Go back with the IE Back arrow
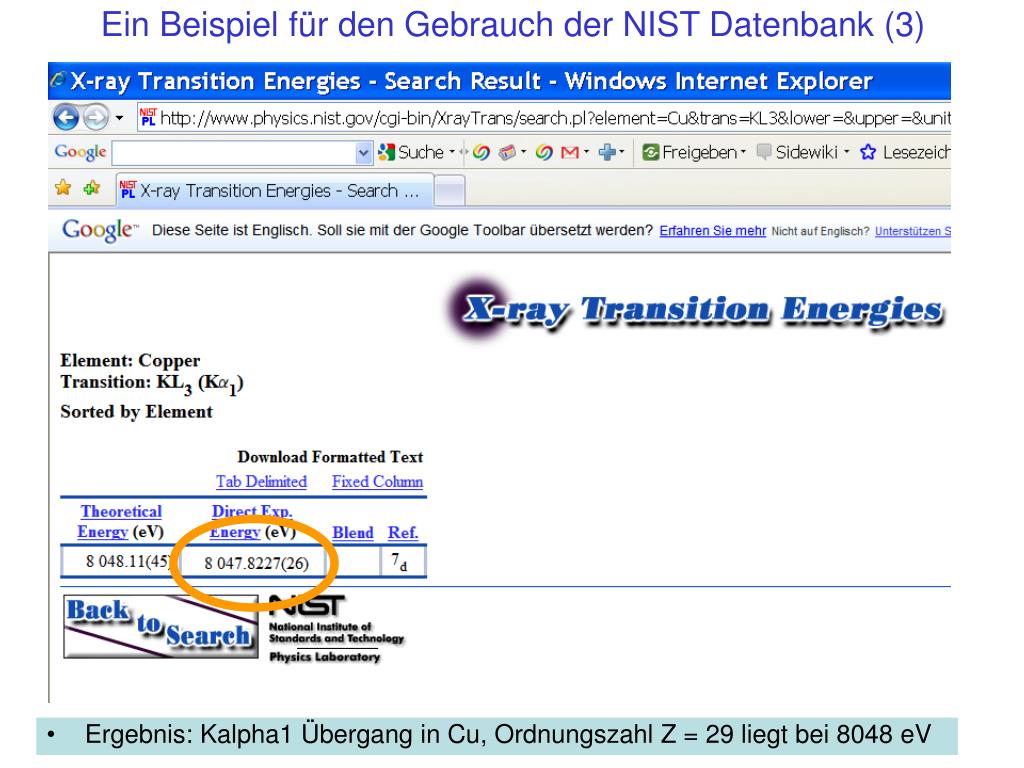Screen dimensions: 1024x768 65,118
